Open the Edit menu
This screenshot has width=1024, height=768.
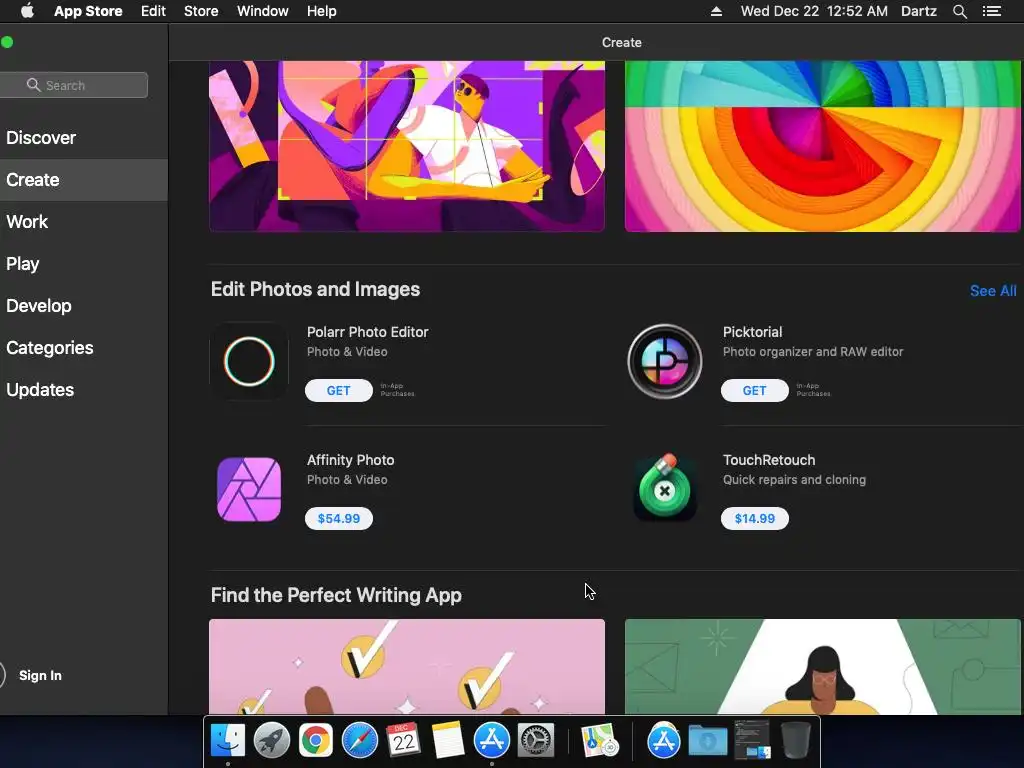coord(153,11)
